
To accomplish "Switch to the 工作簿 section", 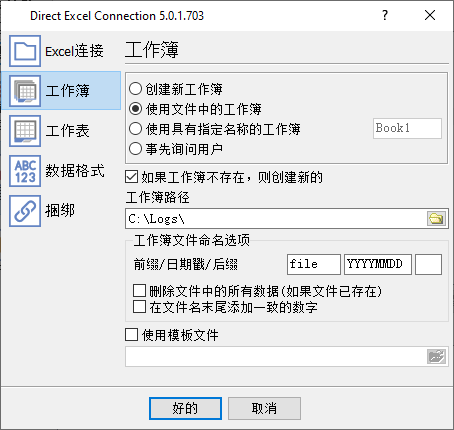I will click(61, 91).
